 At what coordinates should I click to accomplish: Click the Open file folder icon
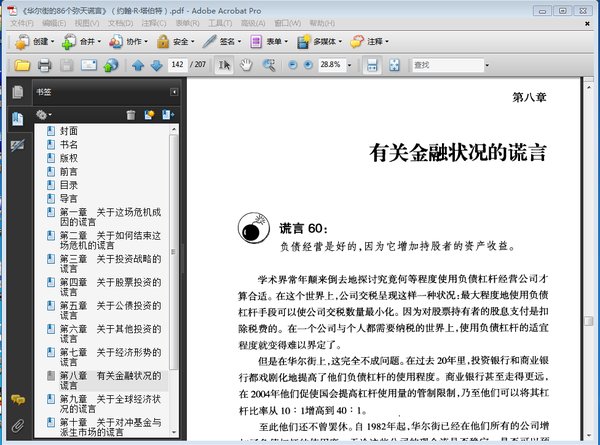tap(21, 65)
